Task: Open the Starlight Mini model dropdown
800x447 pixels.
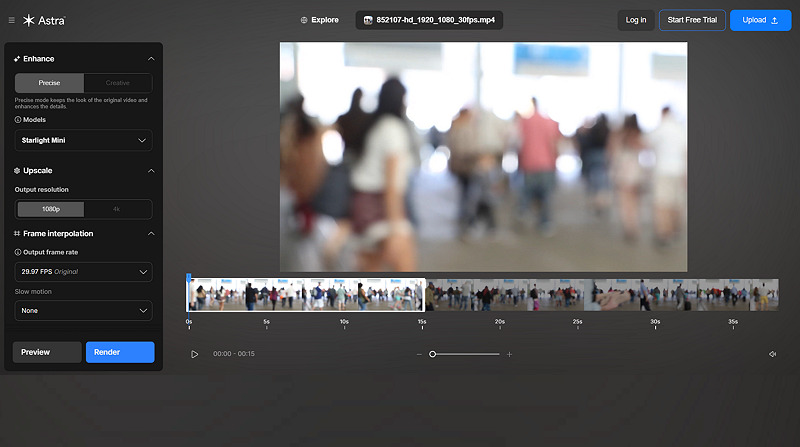Action: tap(84, 141)
